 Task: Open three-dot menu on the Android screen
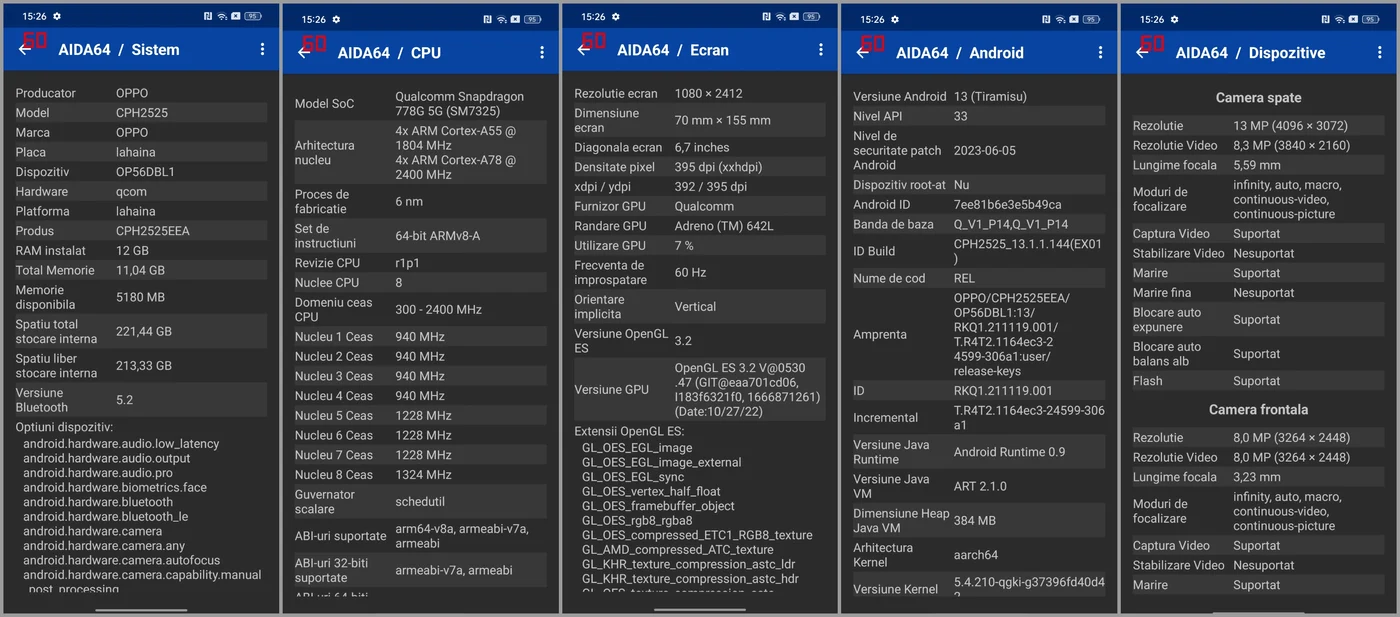click(1100, 52)
